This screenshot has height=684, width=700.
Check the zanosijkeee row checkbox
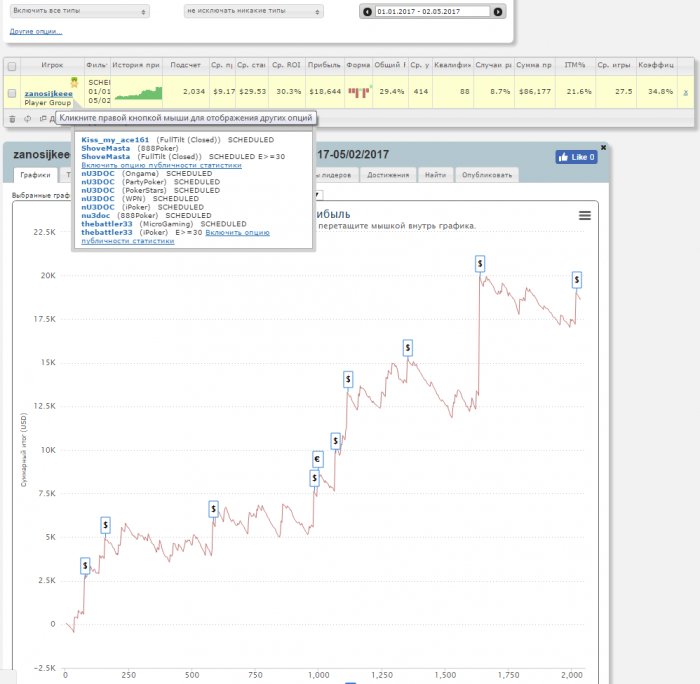tap(12, 92)
